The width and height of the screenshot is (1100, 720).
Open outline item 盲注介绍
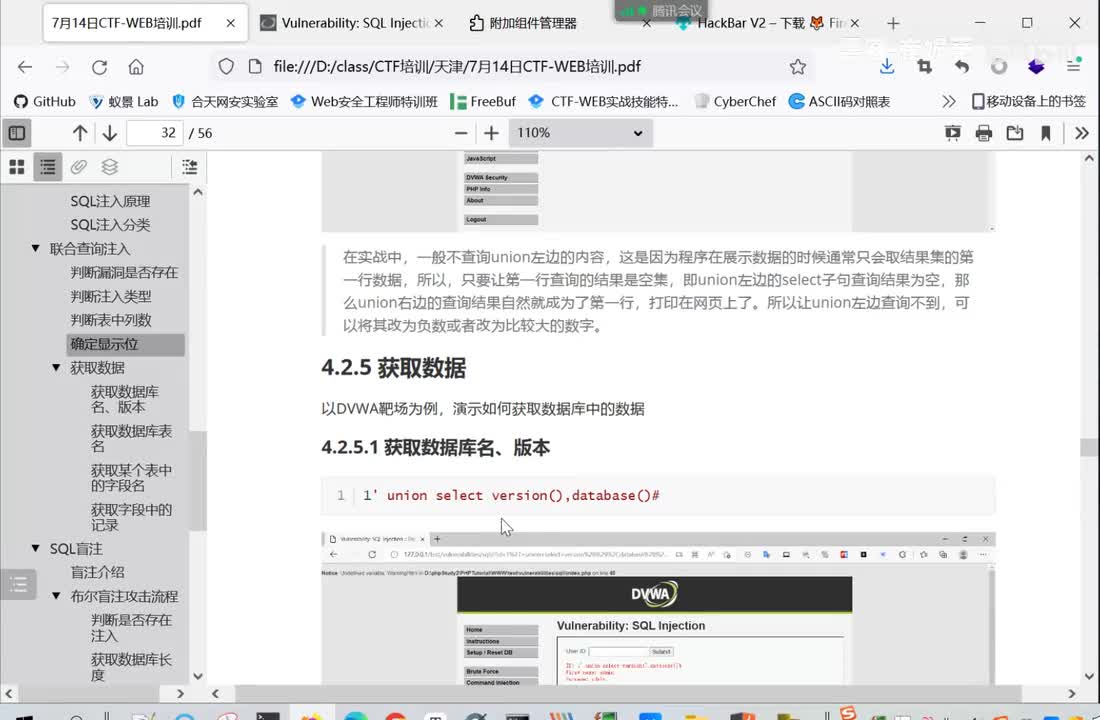(98, 572)
